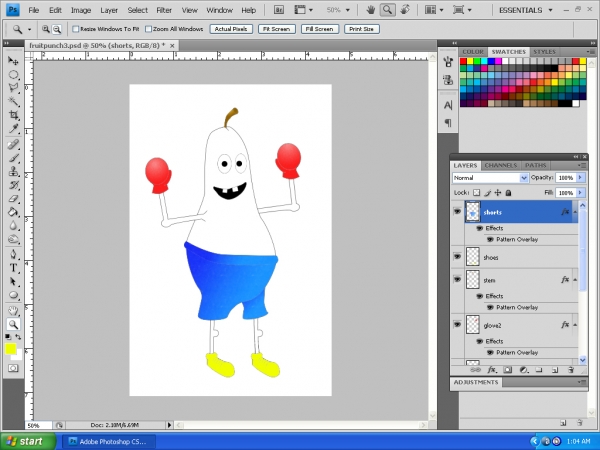The width and height of the screenshot is (600, 450).
Task: Toggle Quick Mask mode icon
Action: coord(13,368)
